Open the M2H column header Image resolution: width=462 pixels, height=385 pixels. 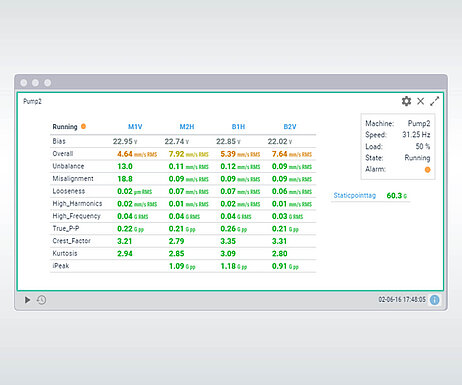click(x=187, y=127)
